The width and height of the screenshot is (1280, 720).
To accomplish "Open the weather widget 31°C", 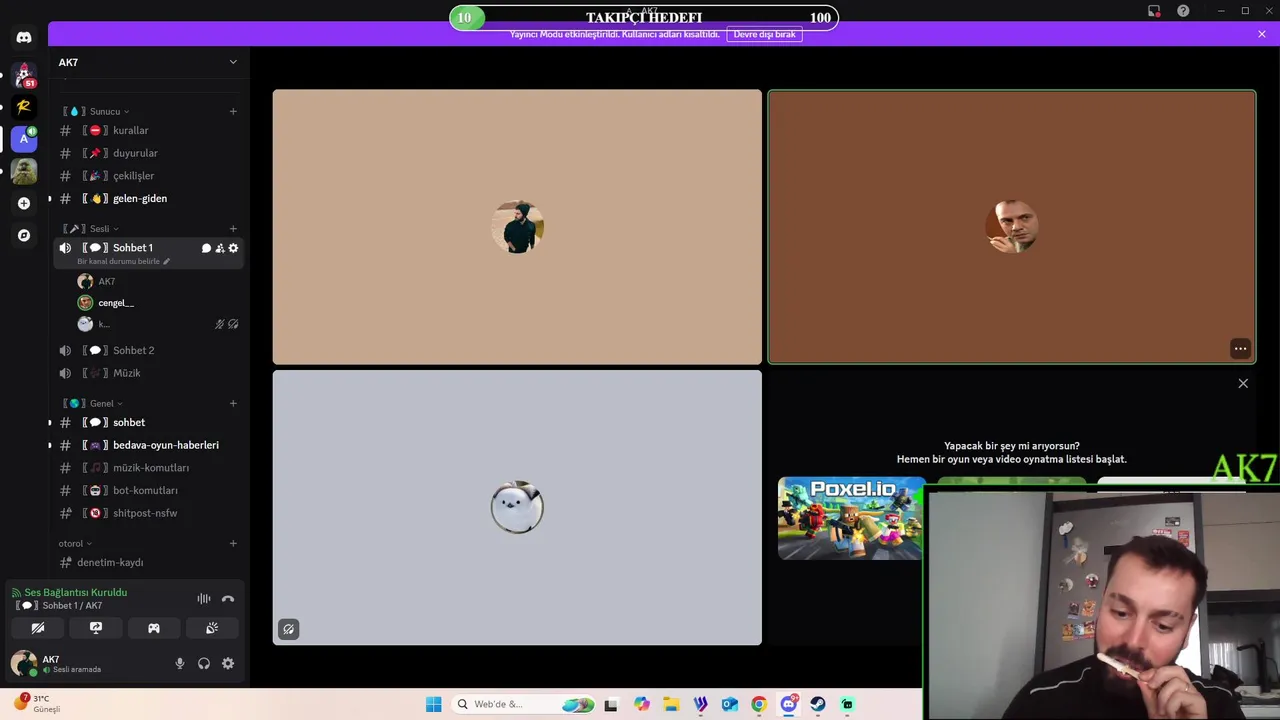I will tap(38, 704).
